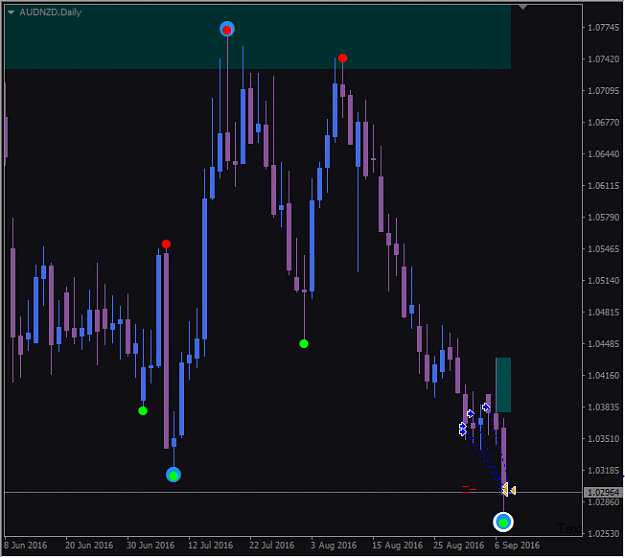The height and width of the screenshot is (558, 625).
Task: Click the 1.07745 price scale label
Action: tap(603, 28)
